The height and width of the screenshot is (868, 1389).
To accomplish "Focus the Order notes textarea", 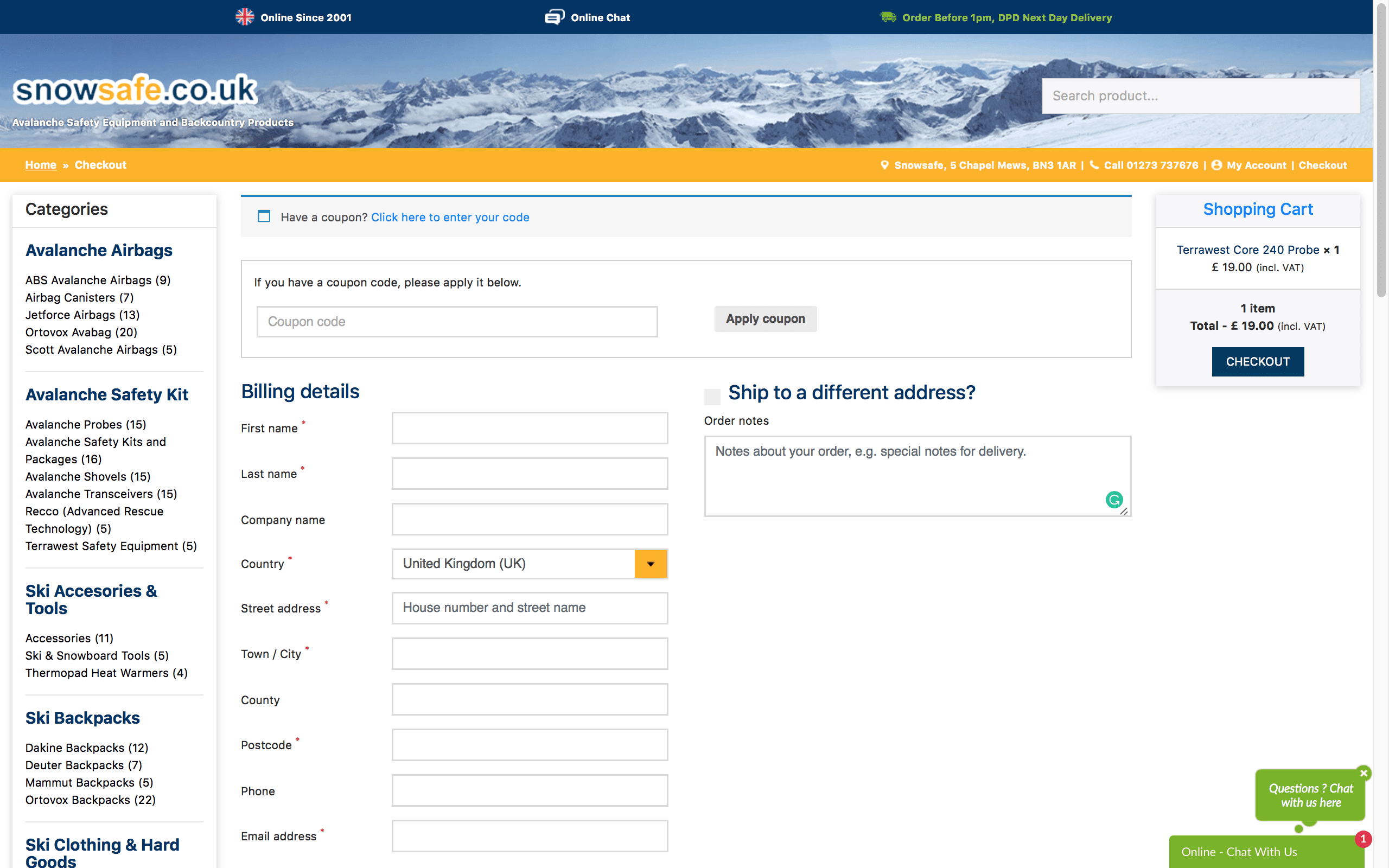I will pyautogui.click(x=917, y=476).
